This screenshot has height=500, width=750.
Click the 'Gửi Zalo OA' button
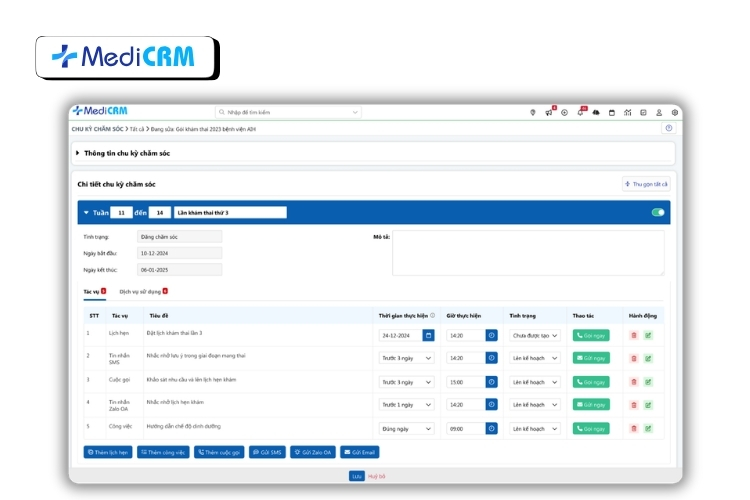313,452
